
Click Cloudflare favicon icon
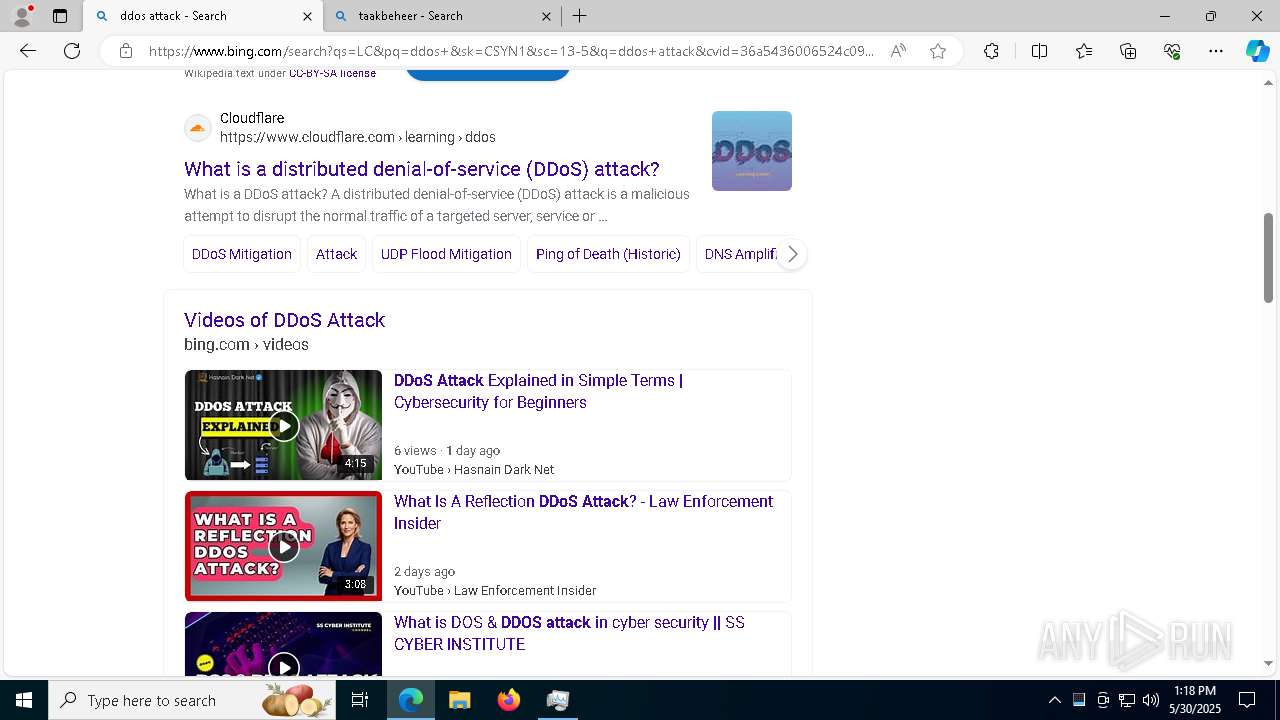pos(198,128)
